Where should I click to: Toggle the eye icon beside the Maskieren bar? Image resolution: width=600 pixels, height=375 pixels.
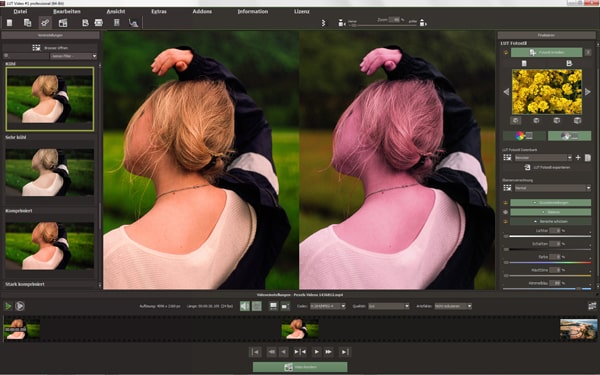506,212
